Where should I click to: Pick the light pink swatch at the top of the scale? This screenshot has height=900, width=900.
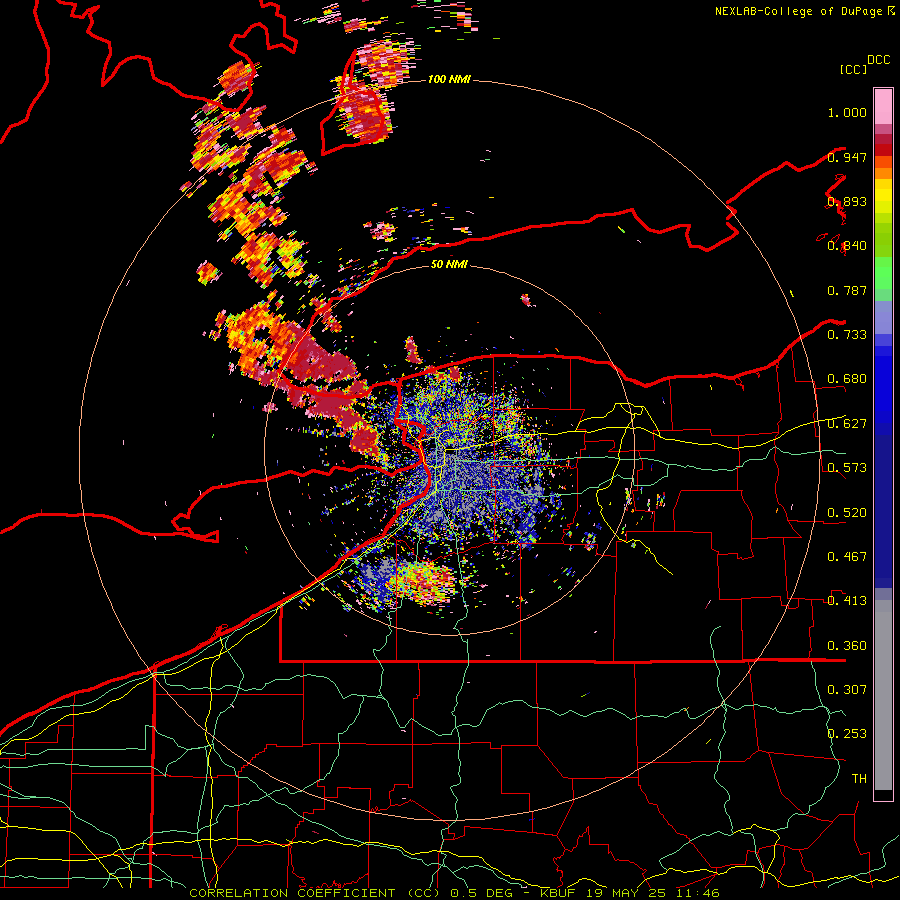[x=883, y=107]
